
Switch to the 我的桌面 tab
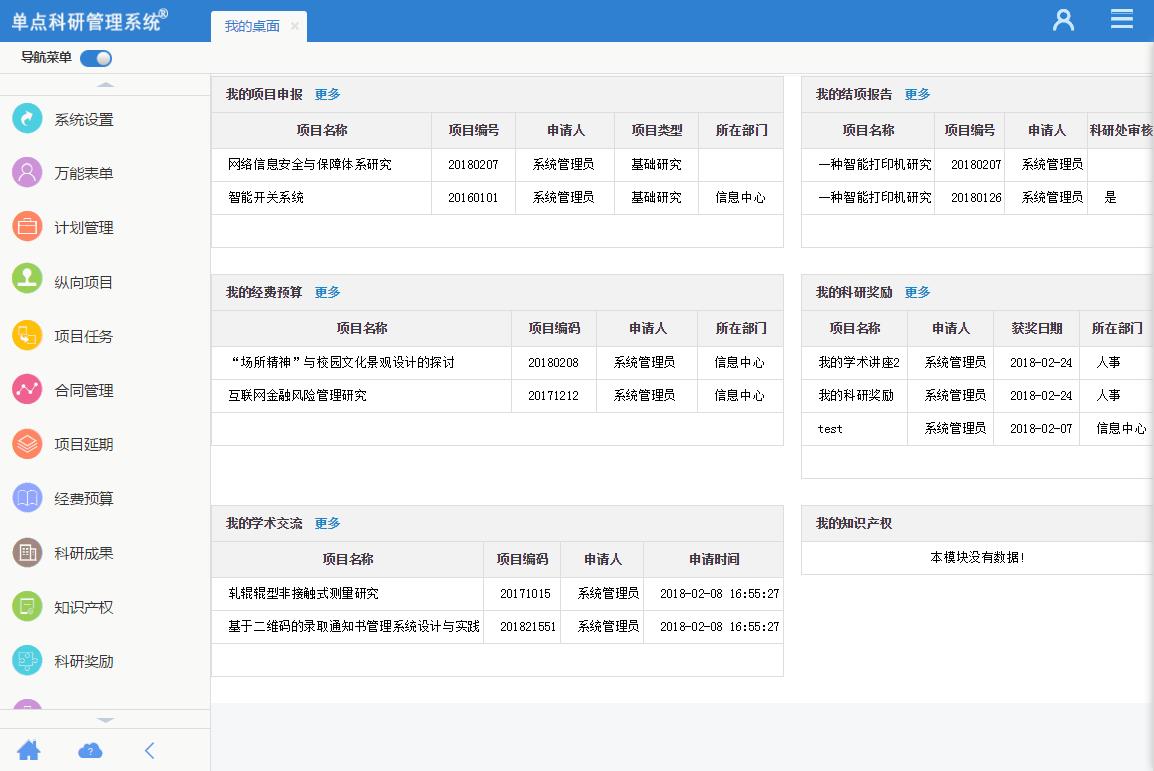[x=252, y=27]
